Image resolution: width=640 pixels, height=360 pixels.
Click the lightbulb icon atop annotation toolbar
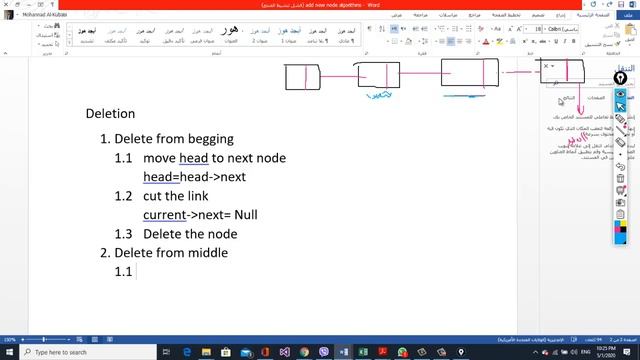point(620,78)
